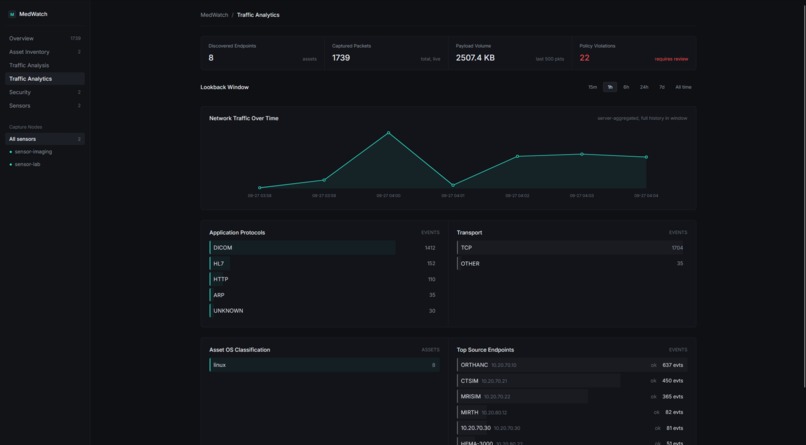This screenshot has height=445, width=806.
Task: Open the Security section
Action: pos(45,92)
